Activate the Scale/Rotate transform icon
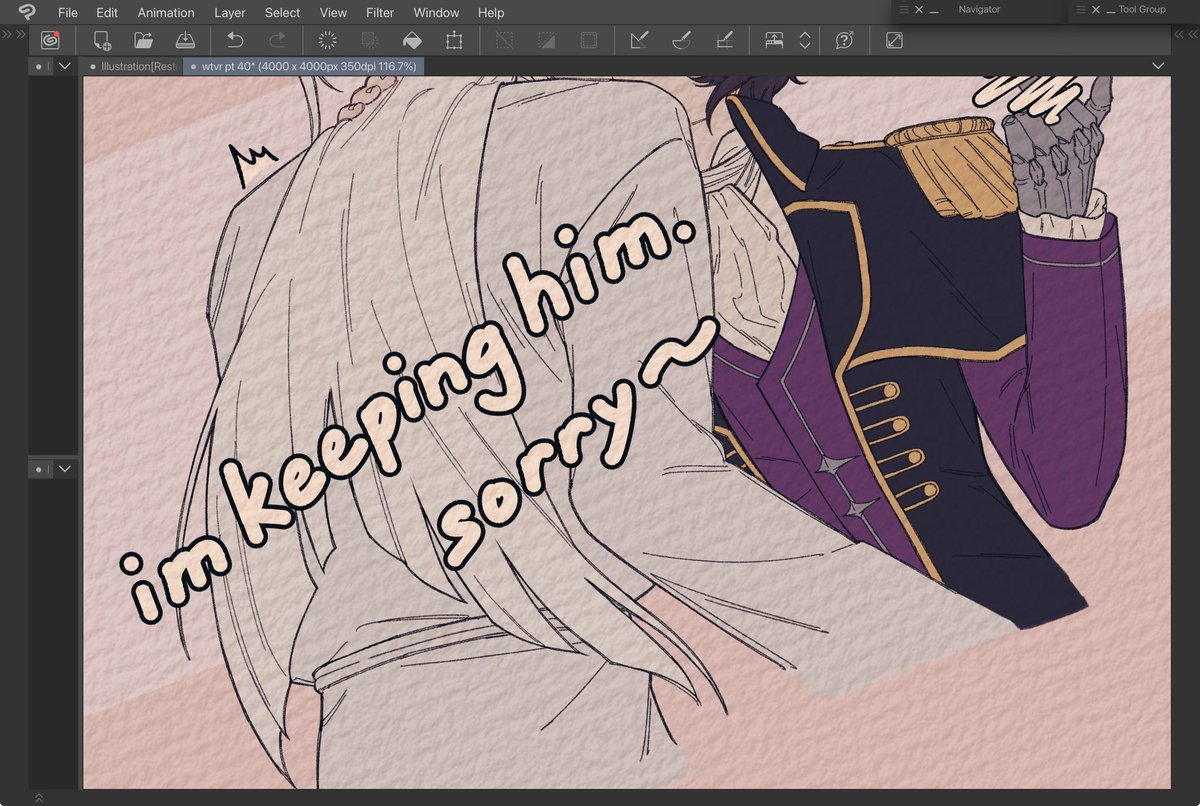Viewport: 1200px width, 806px height. coord(454,41)
